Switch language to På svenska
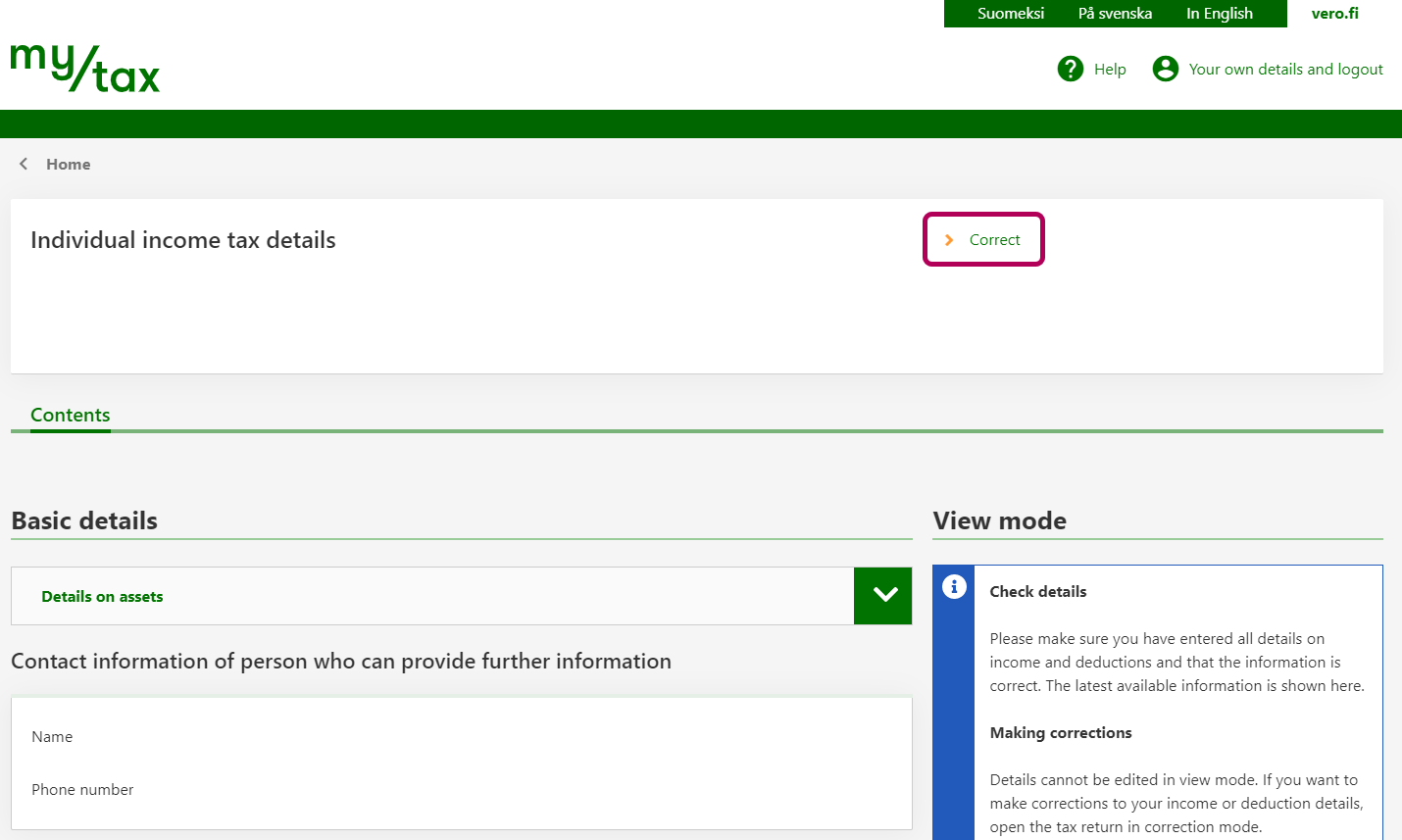The width and height of the screenshot is (1402, 840). (1115, 14)
